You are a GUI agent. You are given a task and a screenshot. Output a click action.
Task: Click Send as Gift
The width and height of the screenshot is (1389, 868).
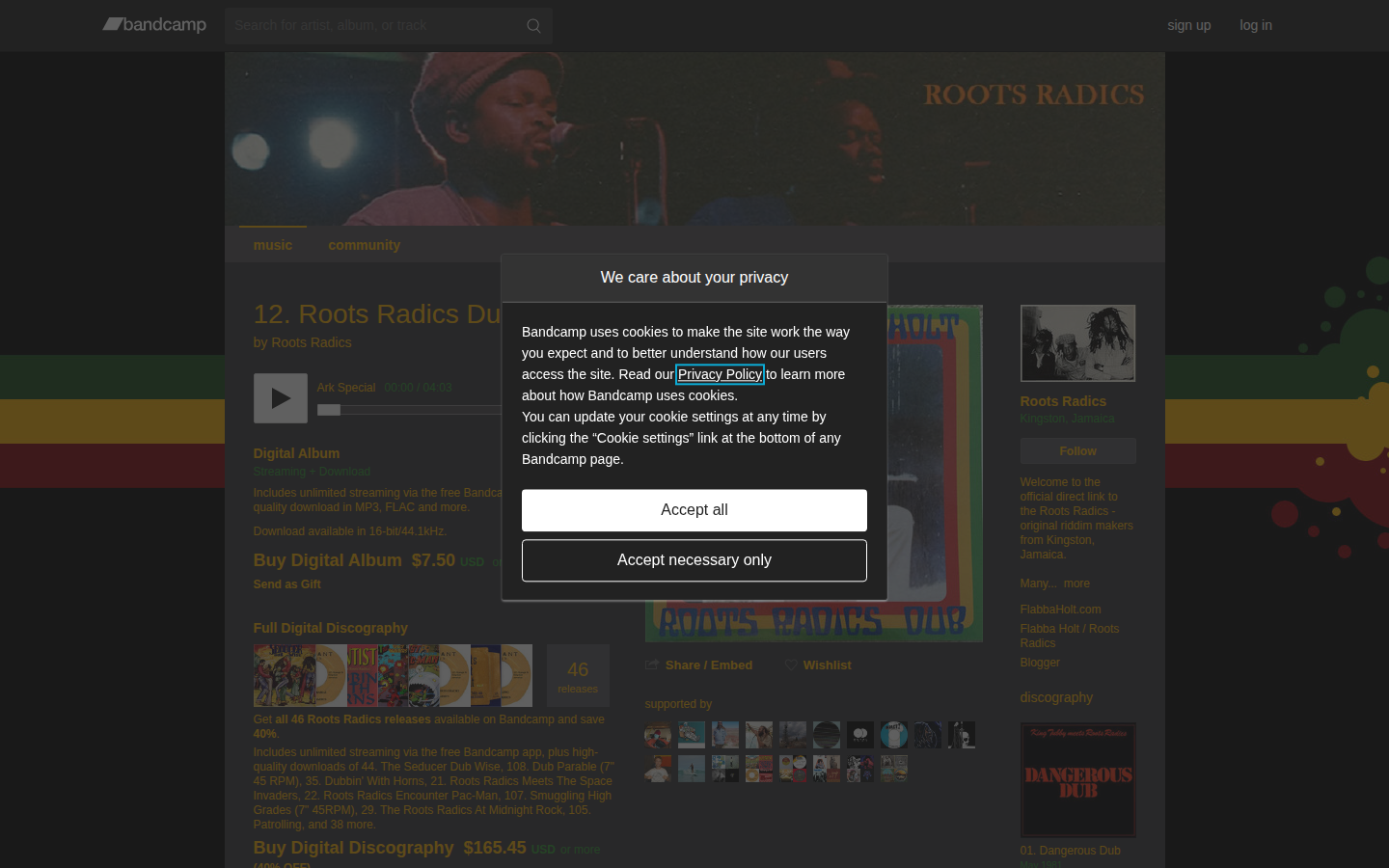[286, 584]
